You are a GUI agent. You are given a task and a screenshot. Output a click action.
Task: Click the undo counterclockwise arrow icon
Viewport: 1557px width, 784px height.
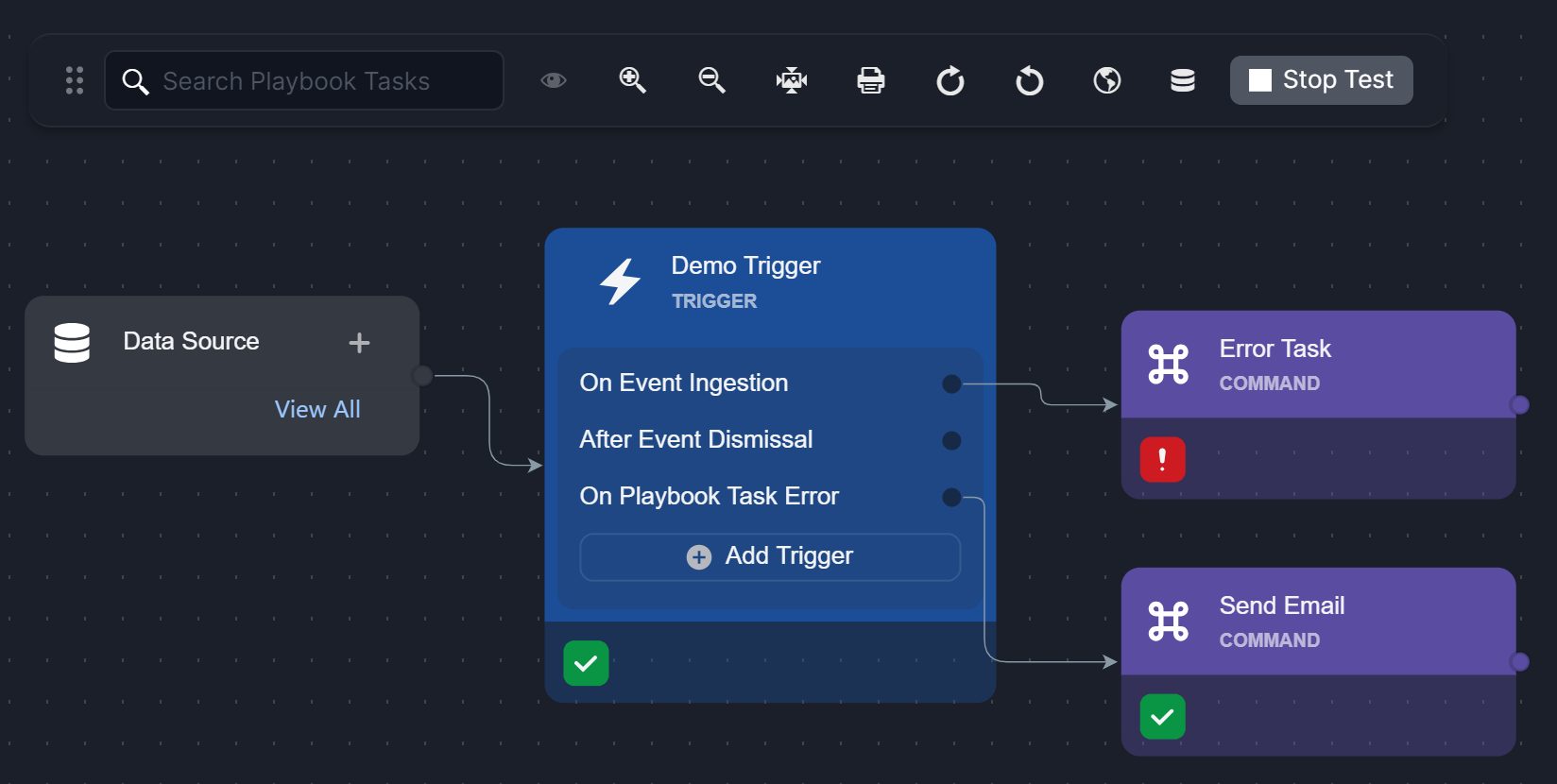point(1029,81)
